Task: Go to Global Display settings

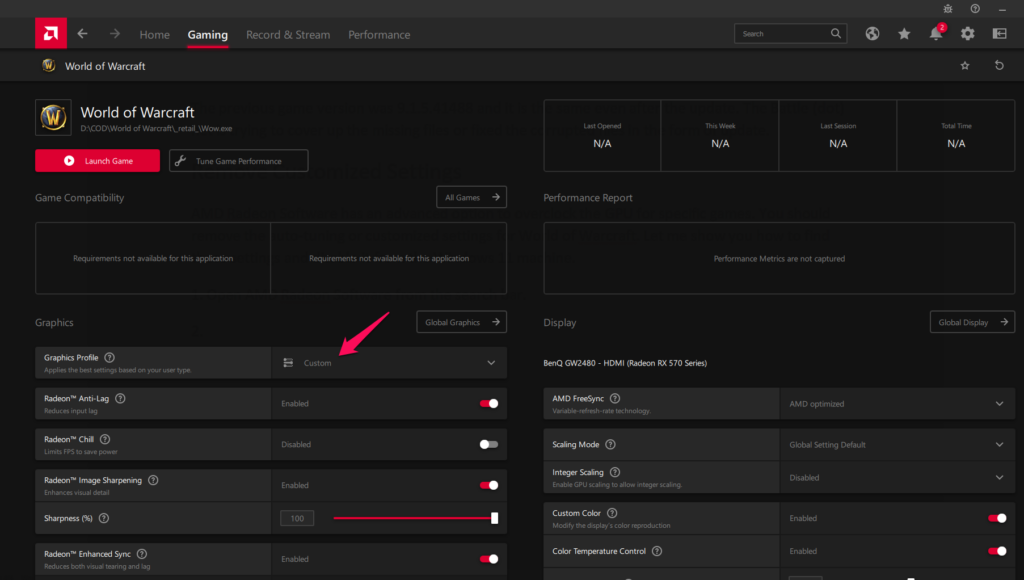Action: click(x=972, y=322)
